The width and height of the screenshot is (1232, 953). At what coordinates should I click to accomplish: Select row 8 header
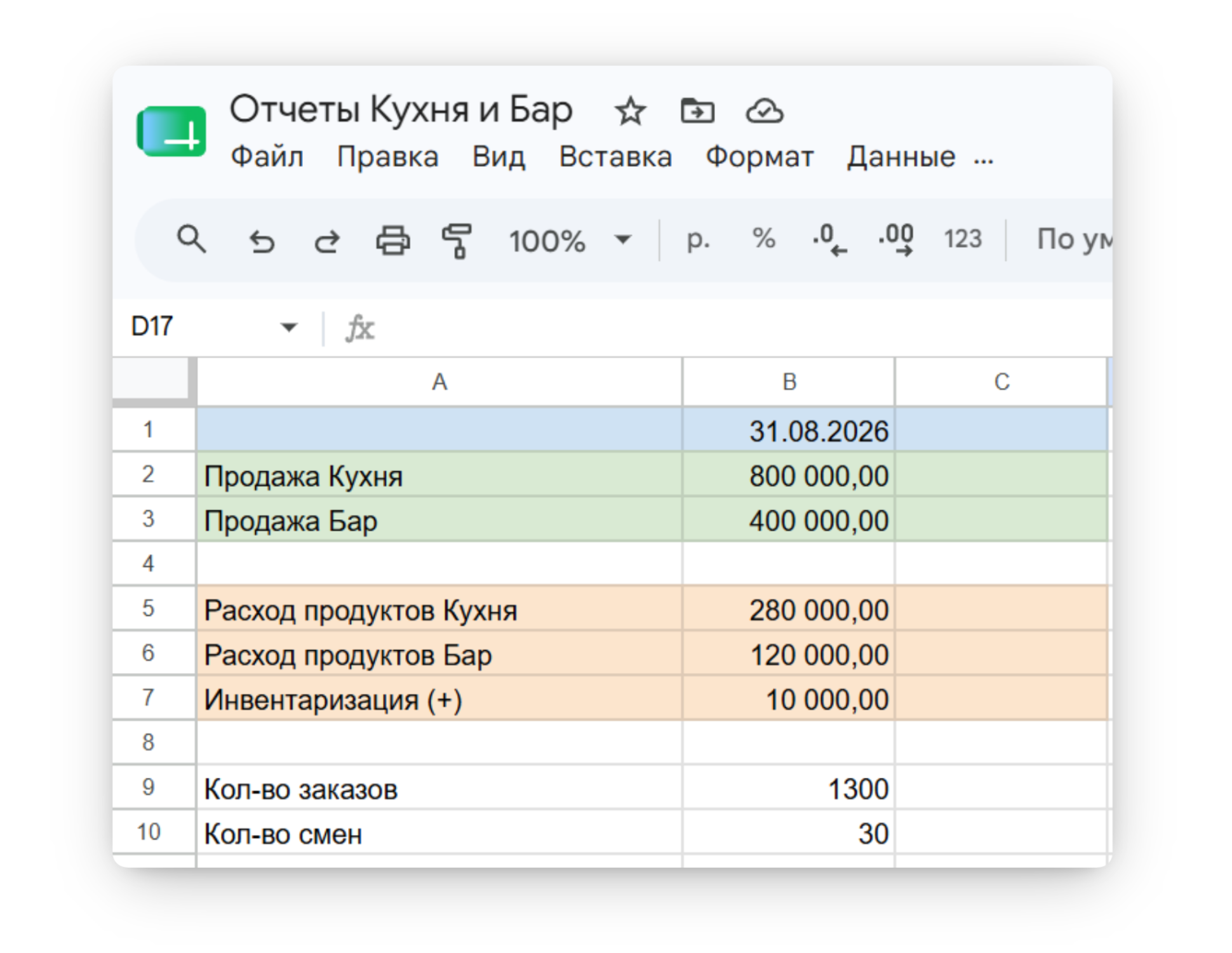[x=154, y=742]
